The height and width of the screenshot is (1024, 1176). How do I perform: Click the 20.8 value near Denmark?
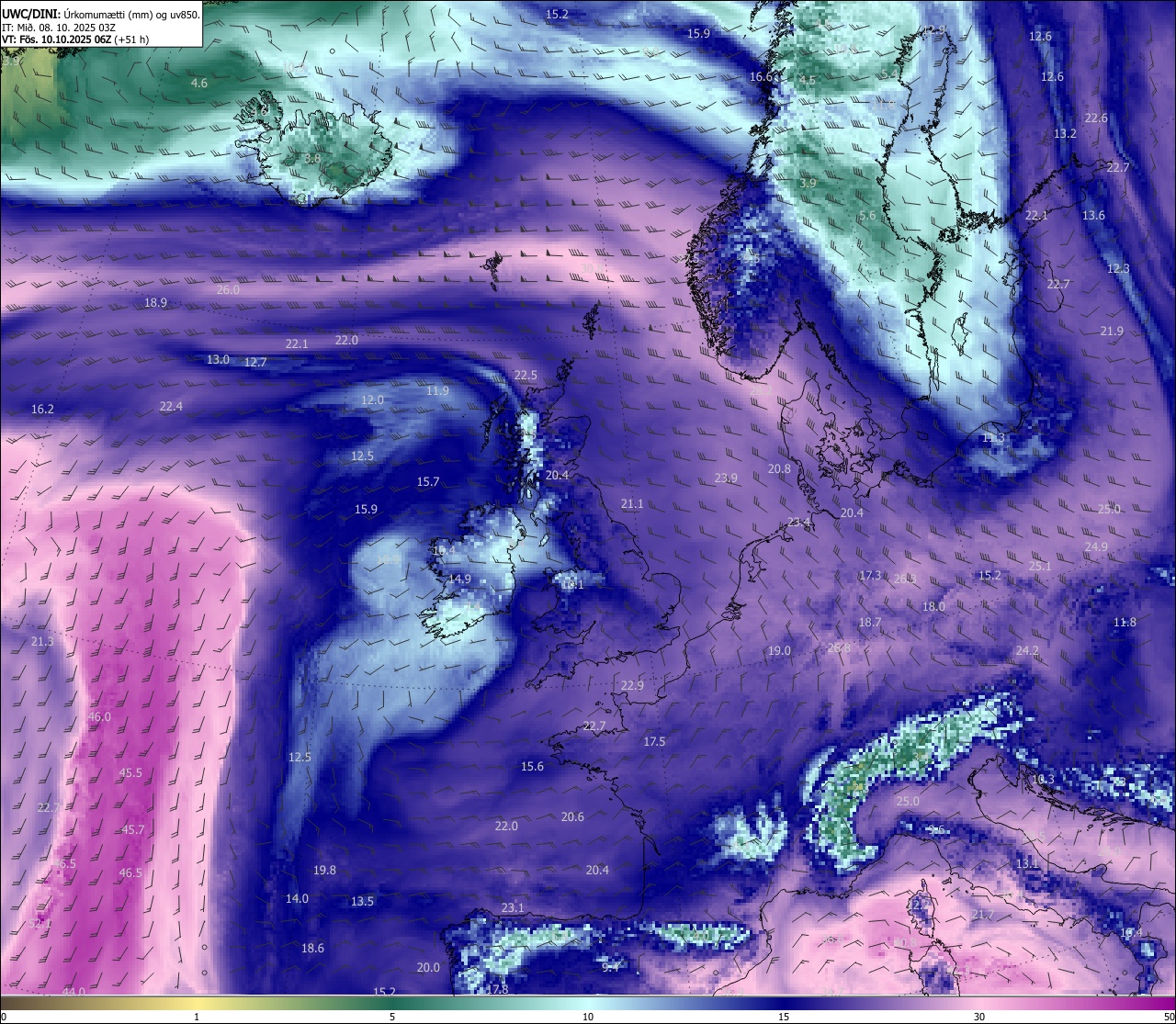779,468
